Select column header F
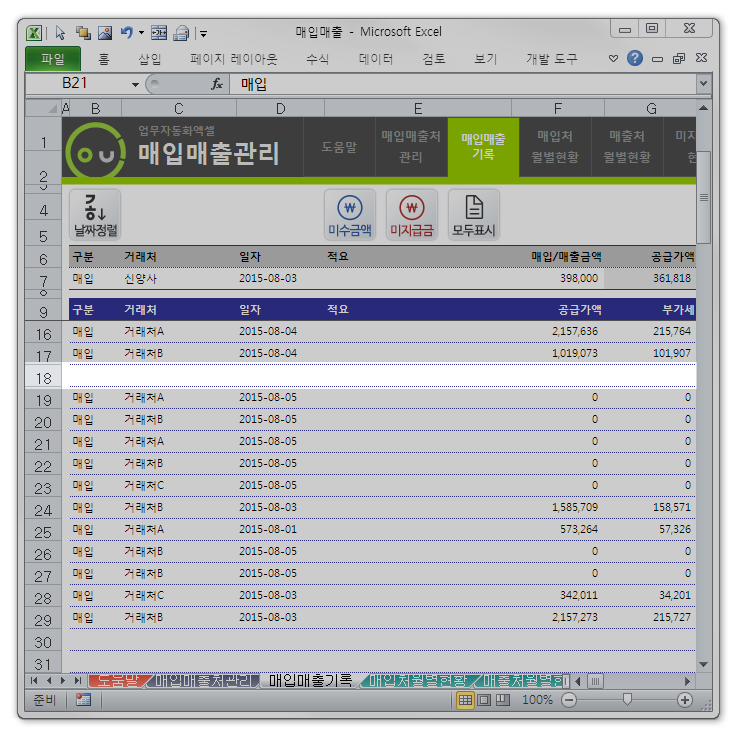The width and height of the screenshot is (740, 740). pyautogui.click(x=558, y=109)
